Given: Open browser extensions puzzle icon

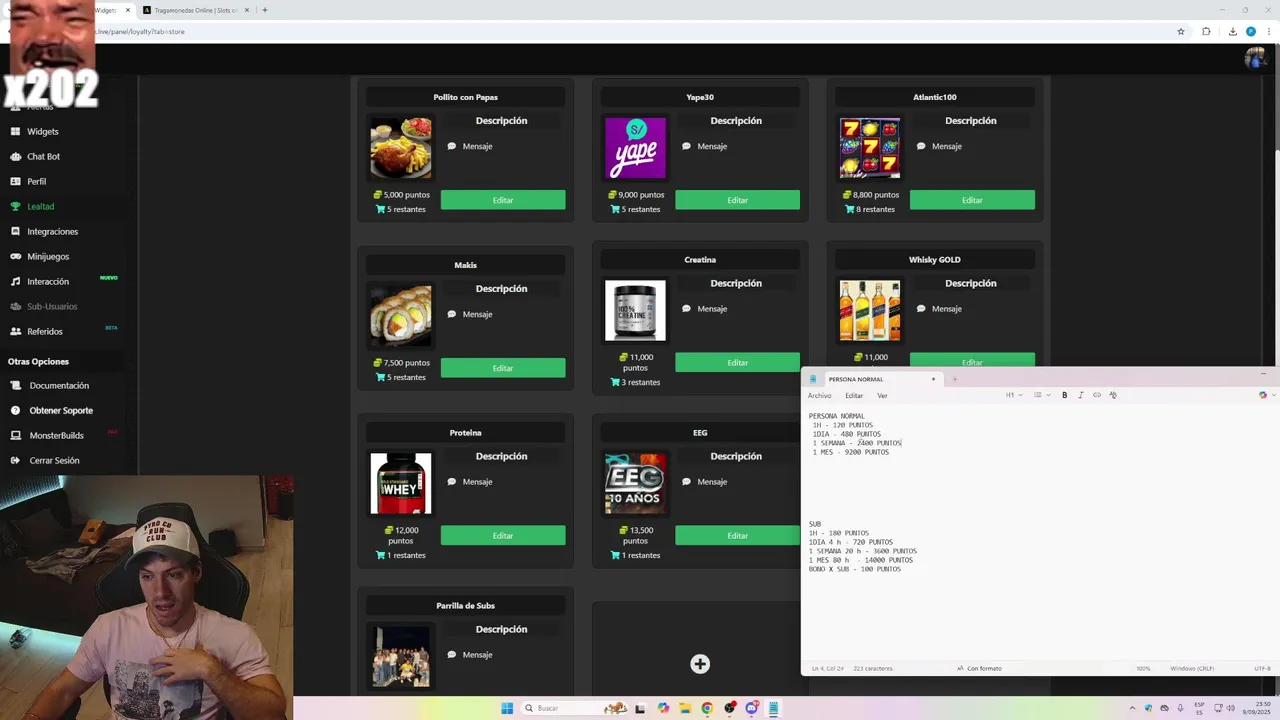Looking at the screenshot, I should coord(1206,31).
